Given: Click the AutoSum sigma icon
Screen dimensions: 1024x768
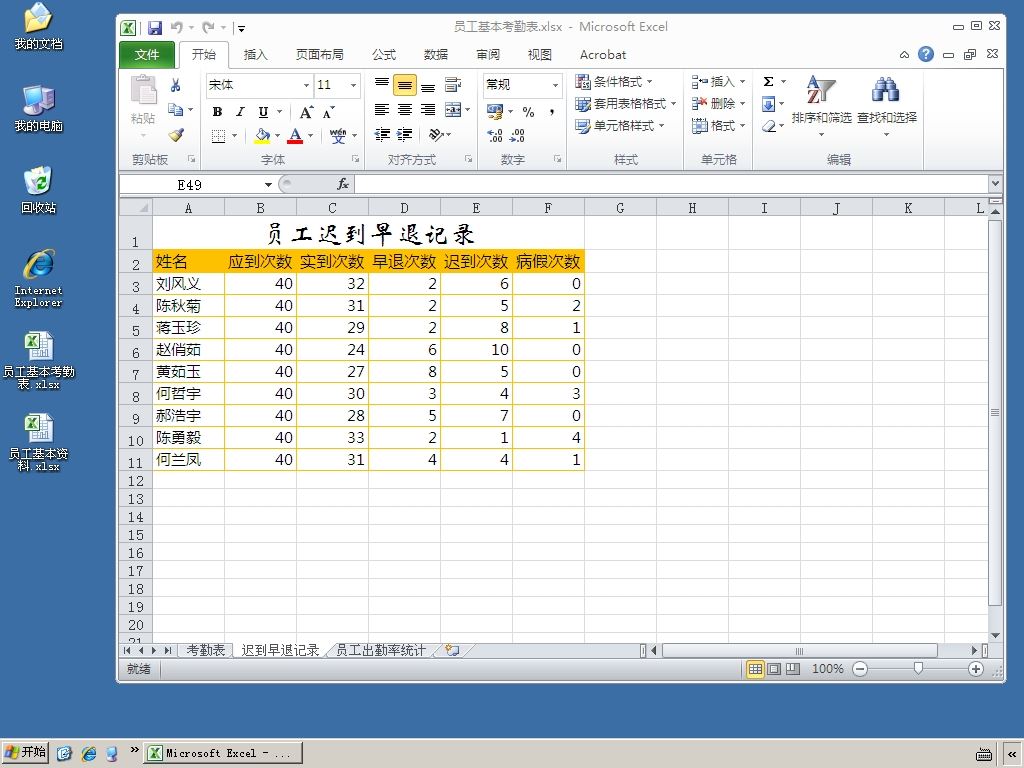Looking at the screenshot, I should tap(769, 81).
